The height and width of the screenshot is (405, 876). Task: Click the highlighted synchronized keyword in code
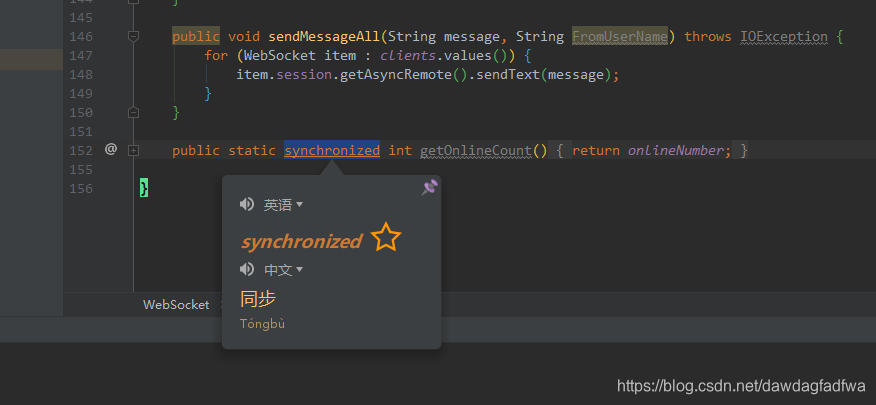pyautogui.click(x=332, y=150)
